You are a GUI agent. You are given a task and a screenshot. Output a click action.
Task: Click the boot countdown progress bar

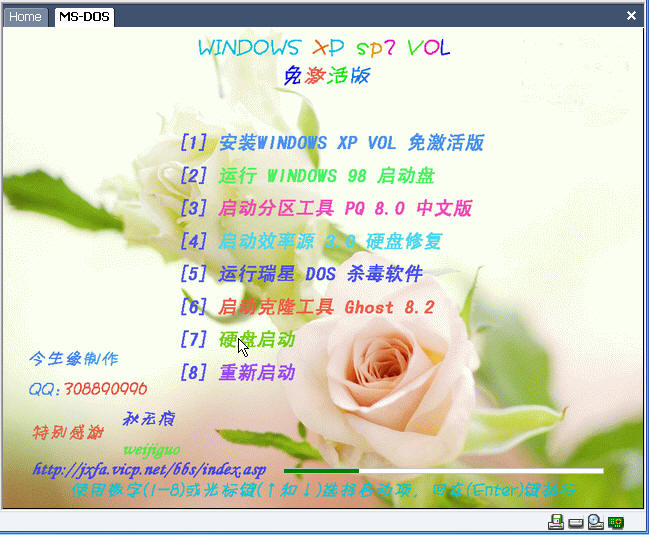coord(443,471)
